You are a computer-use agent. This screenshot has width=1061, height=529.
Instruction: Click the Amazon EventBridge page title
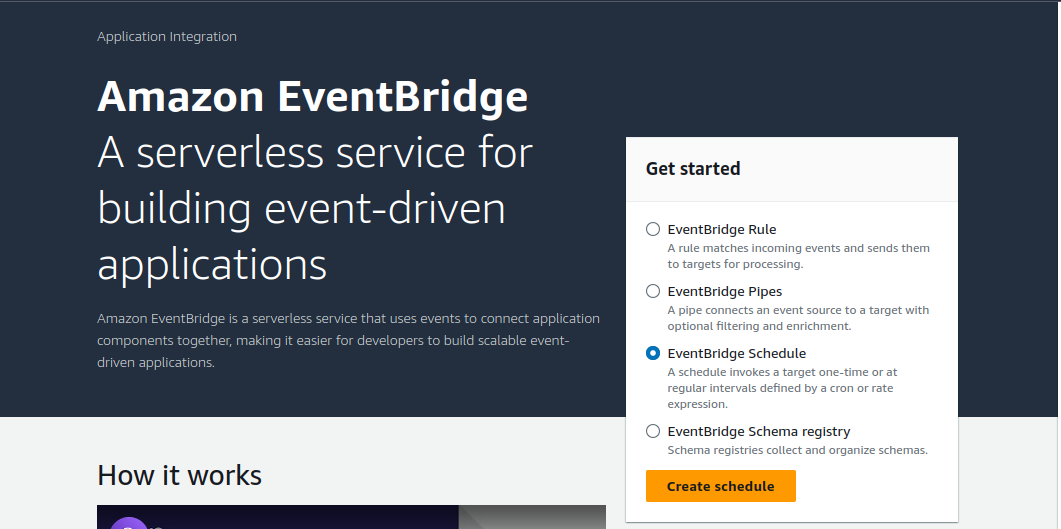pos(312,97)
